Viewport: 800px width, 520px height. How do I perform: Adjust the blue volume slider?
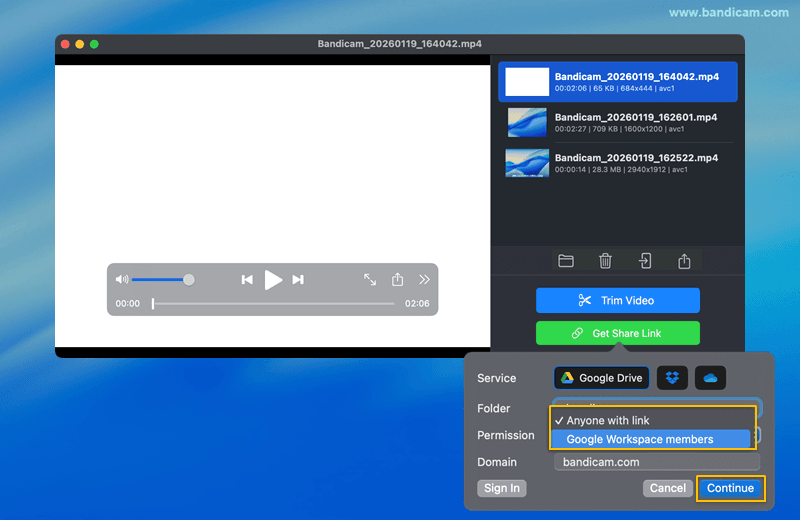pyautogui.click(x=162, y=279)
